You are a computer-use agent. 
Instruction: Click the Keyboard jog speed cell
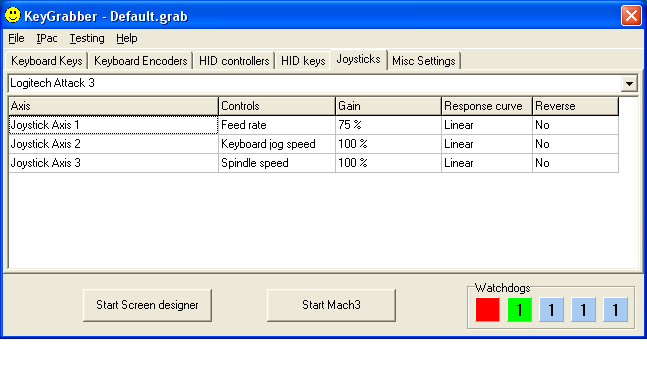click(x=276, y=144)
